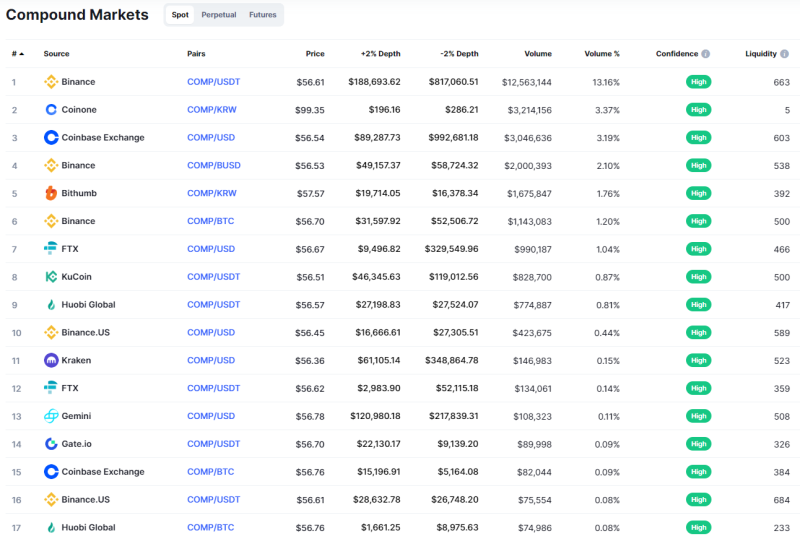Click the FTX logo in row 7
Screen dimensions: 800x536
click(51, 249)
